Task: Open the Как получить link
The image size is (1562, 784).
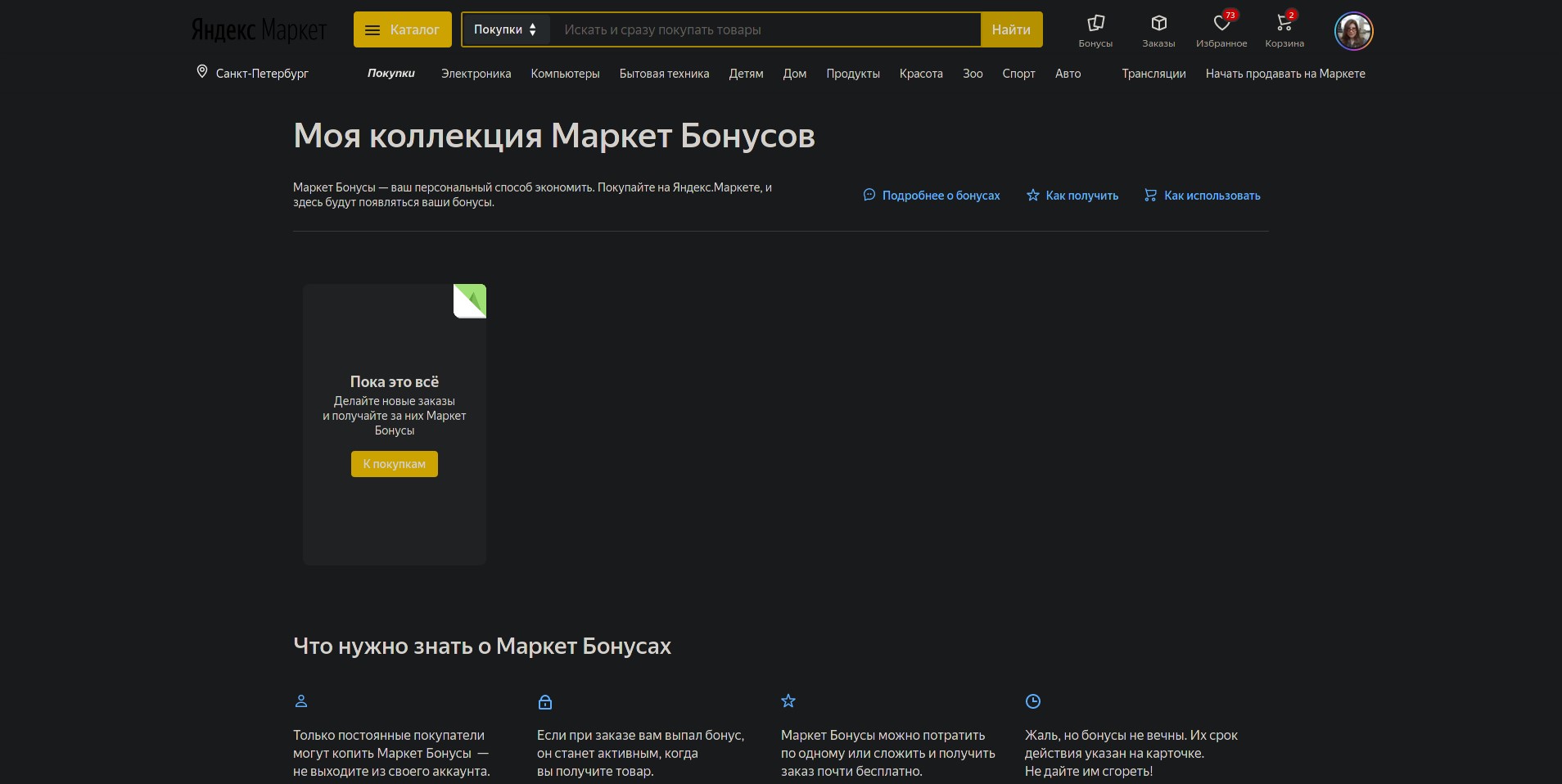Action: [x=1081, y=196]
